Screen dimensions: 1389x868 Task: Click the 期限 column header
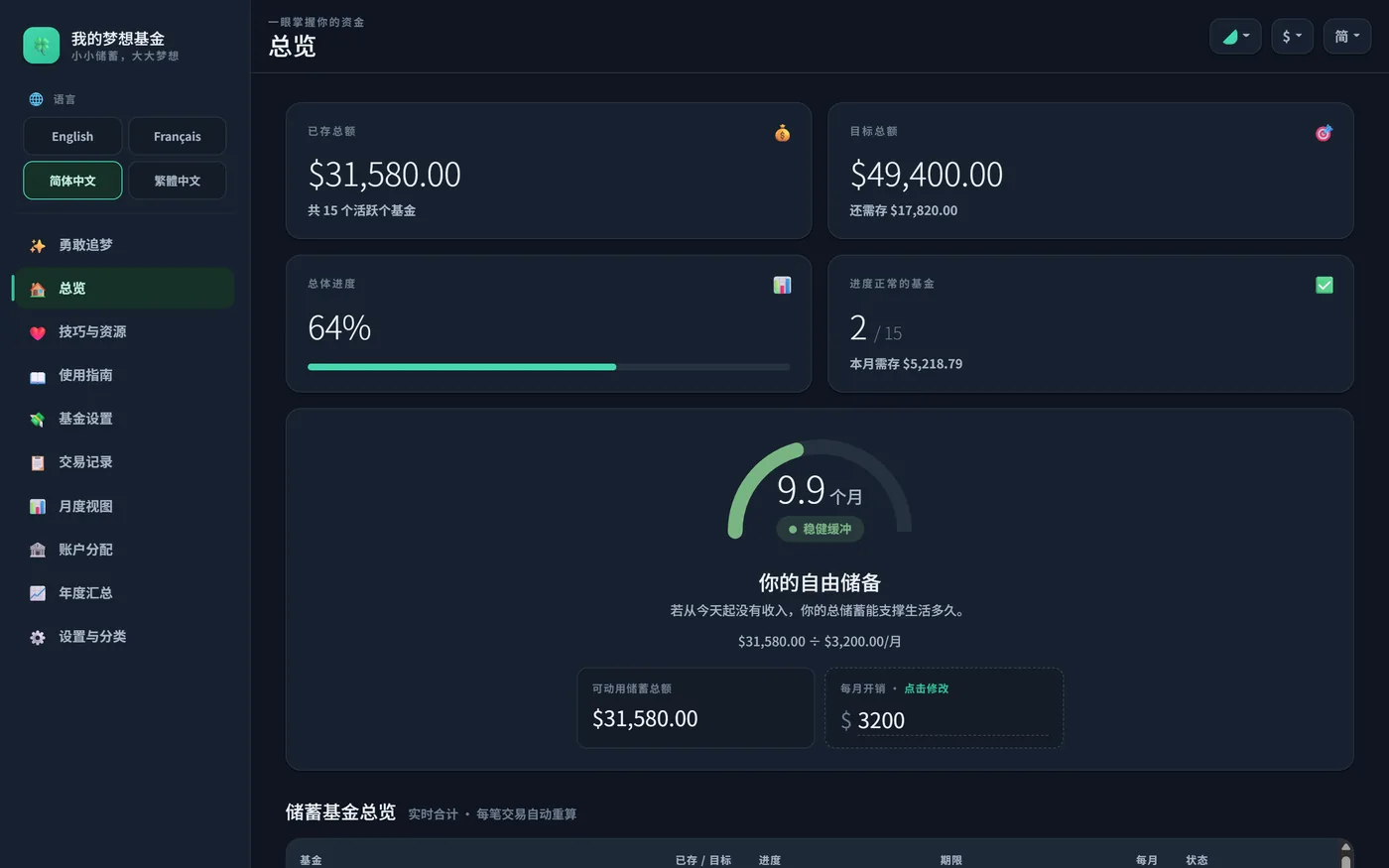(x=950, y=860)
